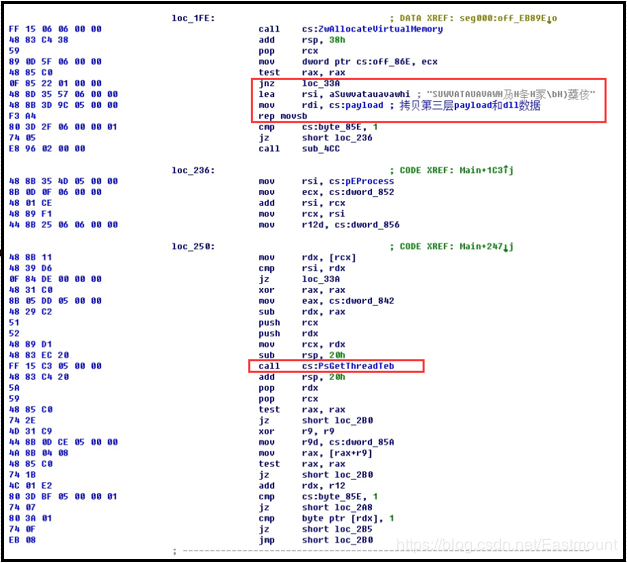Click the 'rdx, [rcx]' operand
The width and height of the screenshot is (627, 563).
(329, 258)
